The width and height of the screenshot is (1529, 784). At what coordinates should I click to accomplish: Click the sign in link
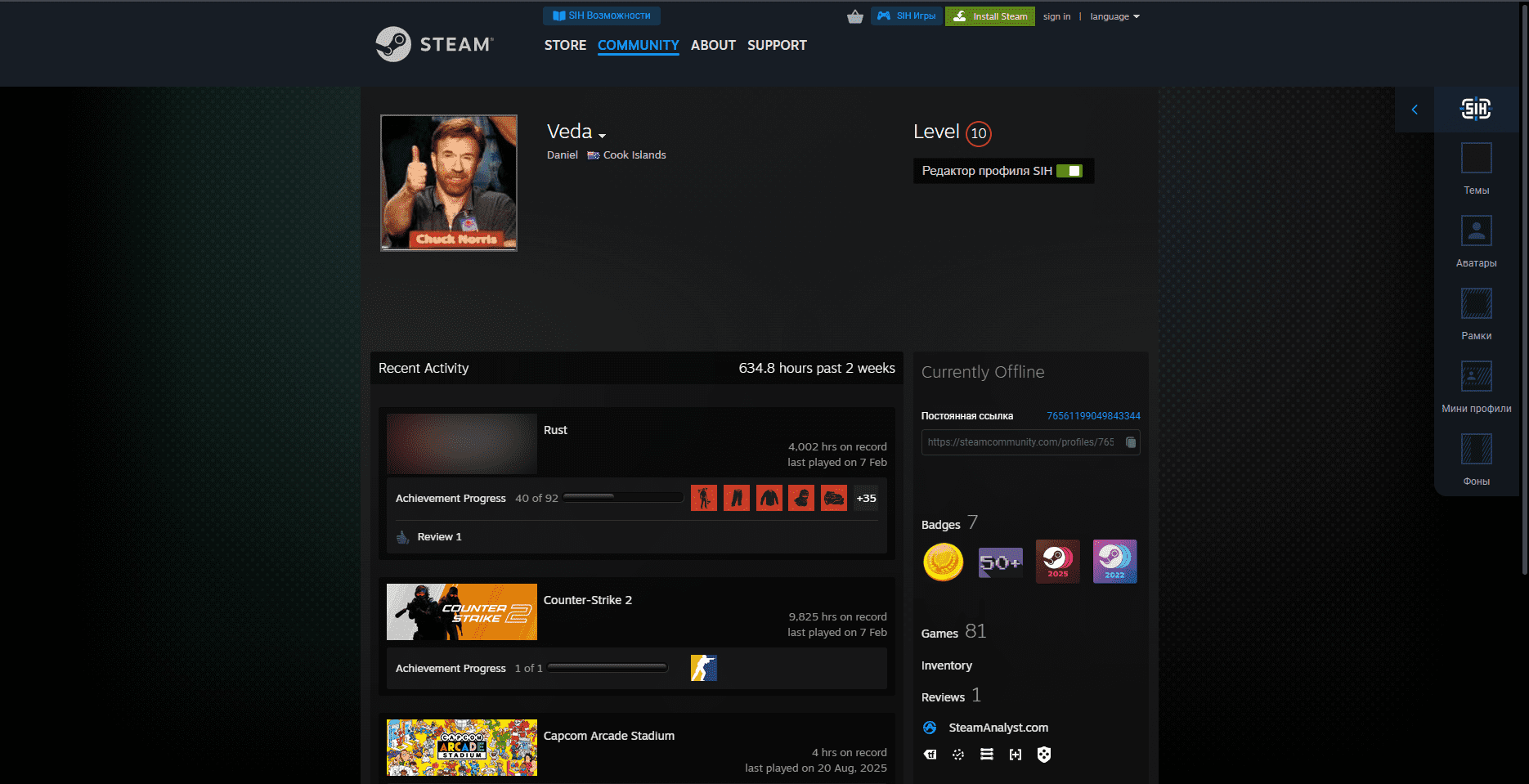click(1056, 16)
